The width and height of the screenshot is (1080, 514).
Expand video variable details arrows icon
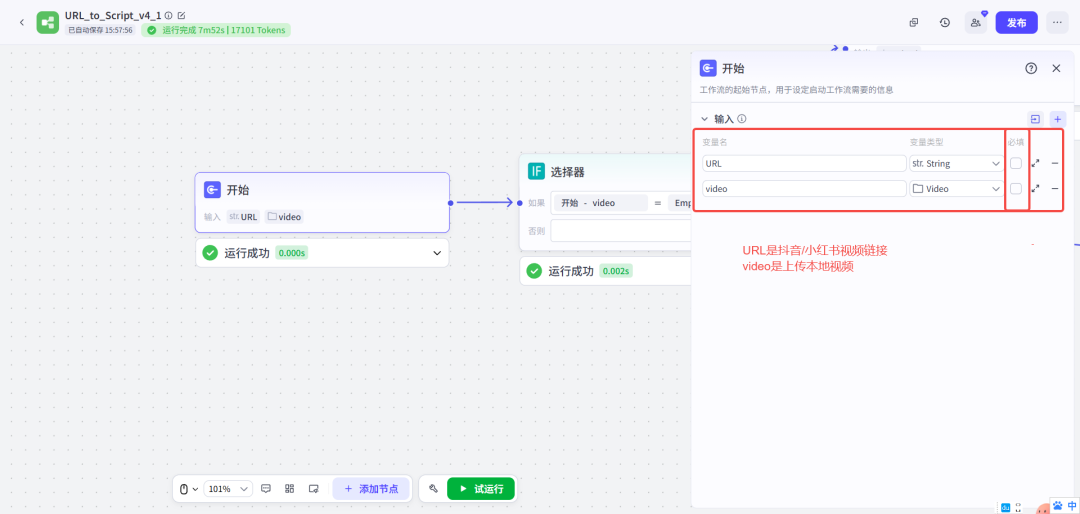point(1035,188)
